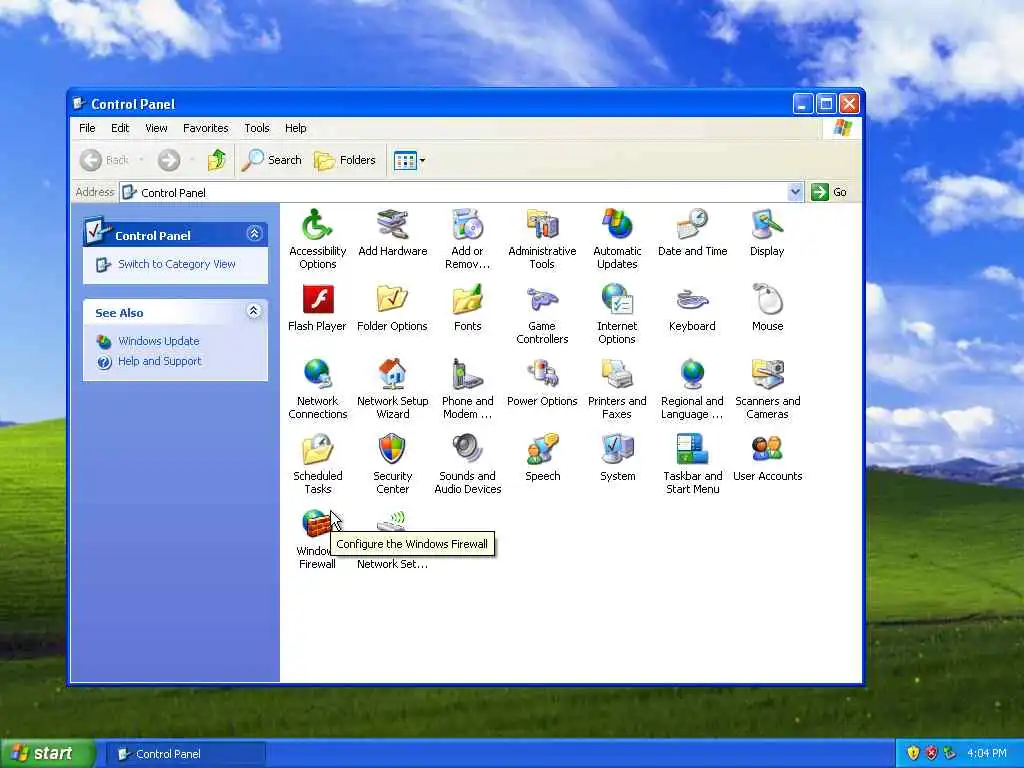Open the View menu
This screenshot has width=1024, height=768.
[156, 128]
